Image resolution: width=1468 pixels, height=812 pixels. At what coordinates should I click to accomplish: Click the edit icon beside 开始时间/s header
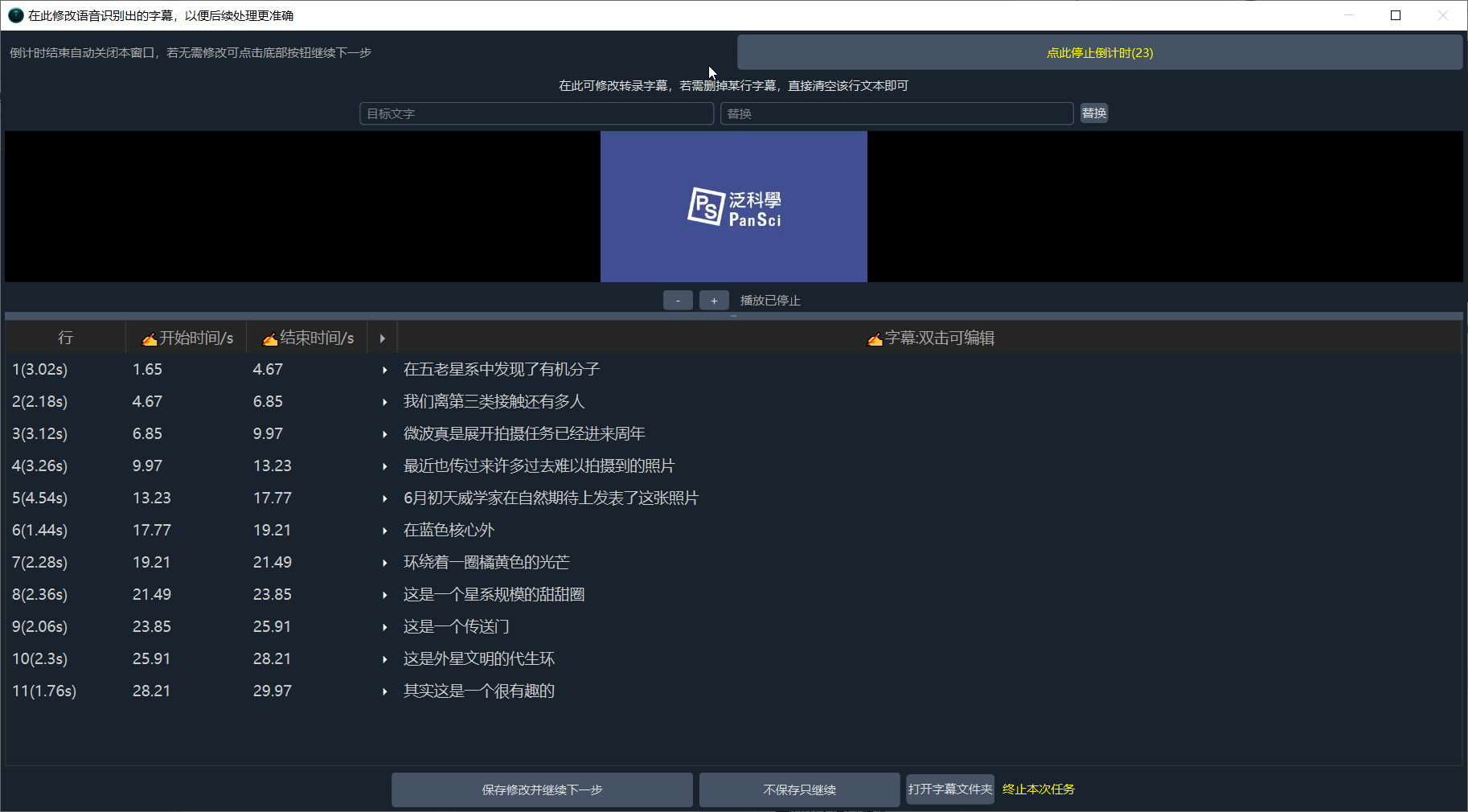pos(150,339)
